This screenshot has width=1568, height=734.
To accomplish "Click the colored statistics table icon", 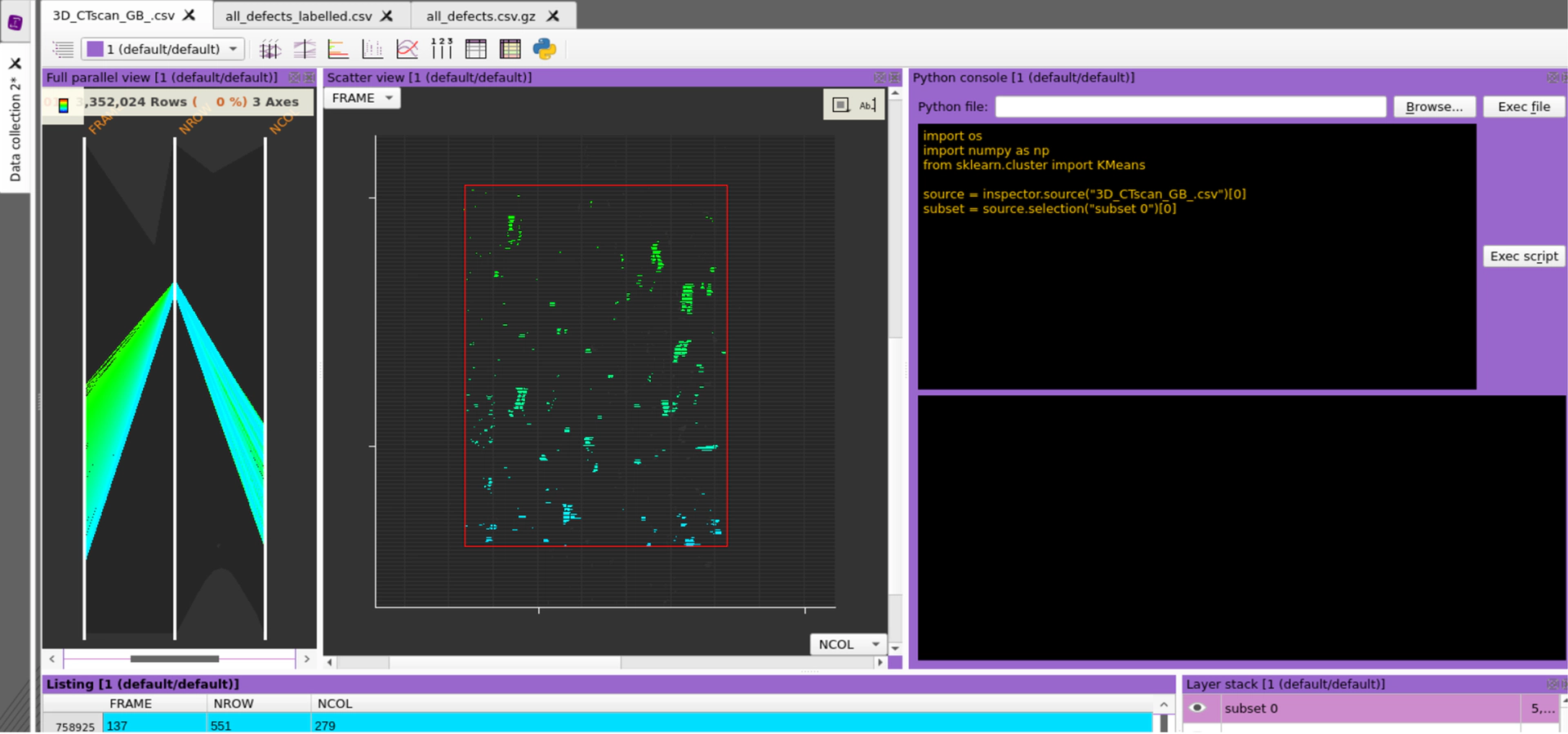I will (x=510, y=49).
